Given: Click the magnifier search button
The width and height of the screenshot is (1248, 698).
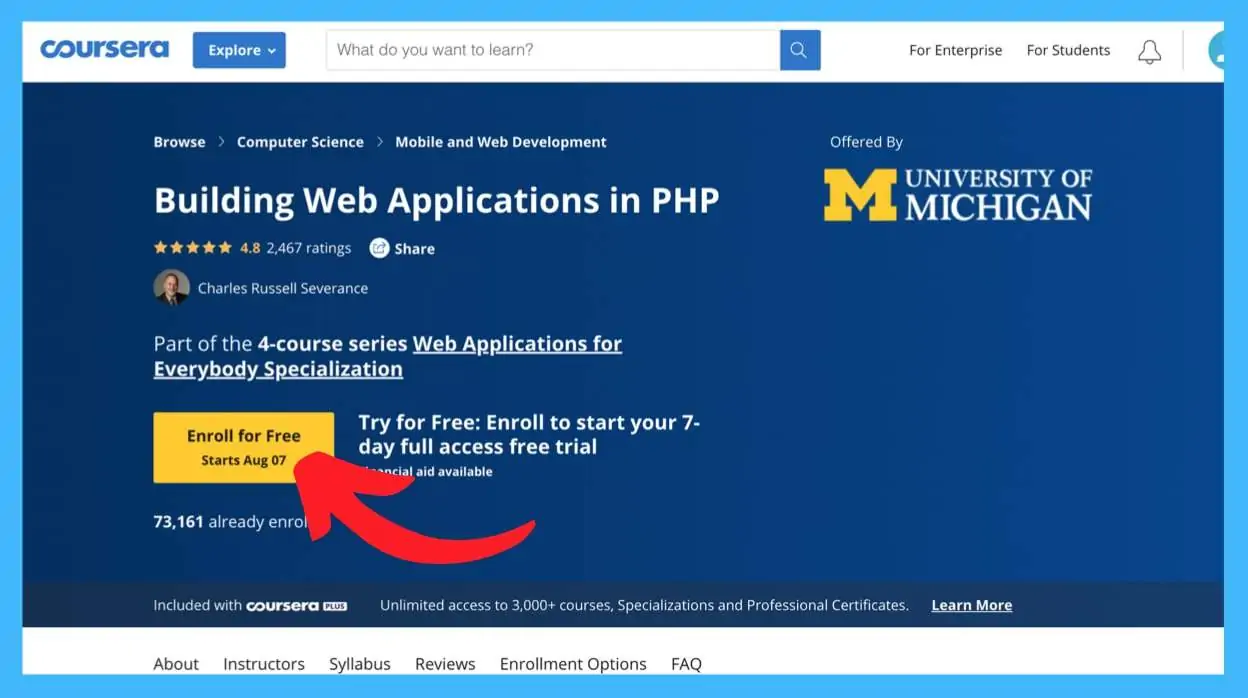Looking at the screenshot, I should tap(800, 50).
